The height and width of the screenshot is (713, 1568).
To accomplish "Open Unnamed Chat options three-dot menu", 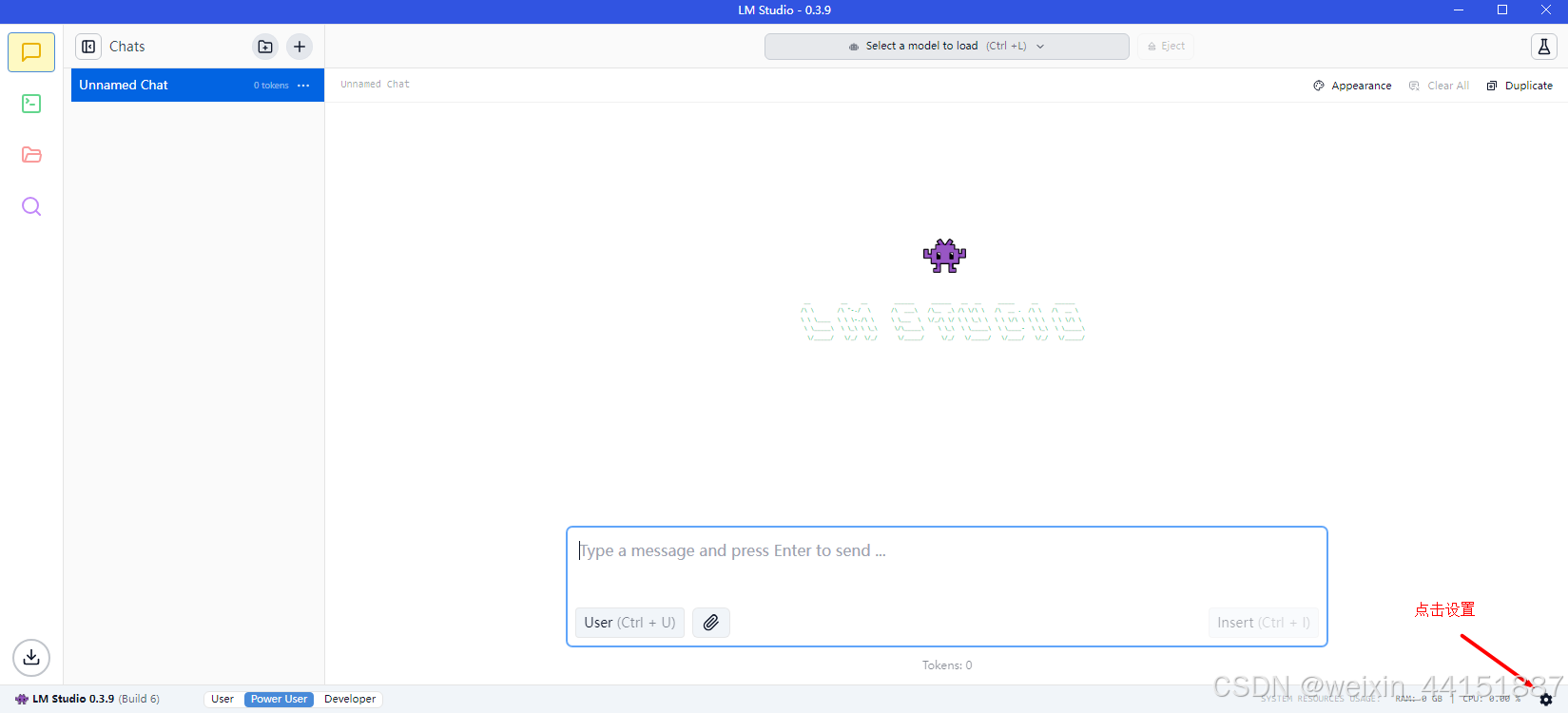I will tap(303, 86).
